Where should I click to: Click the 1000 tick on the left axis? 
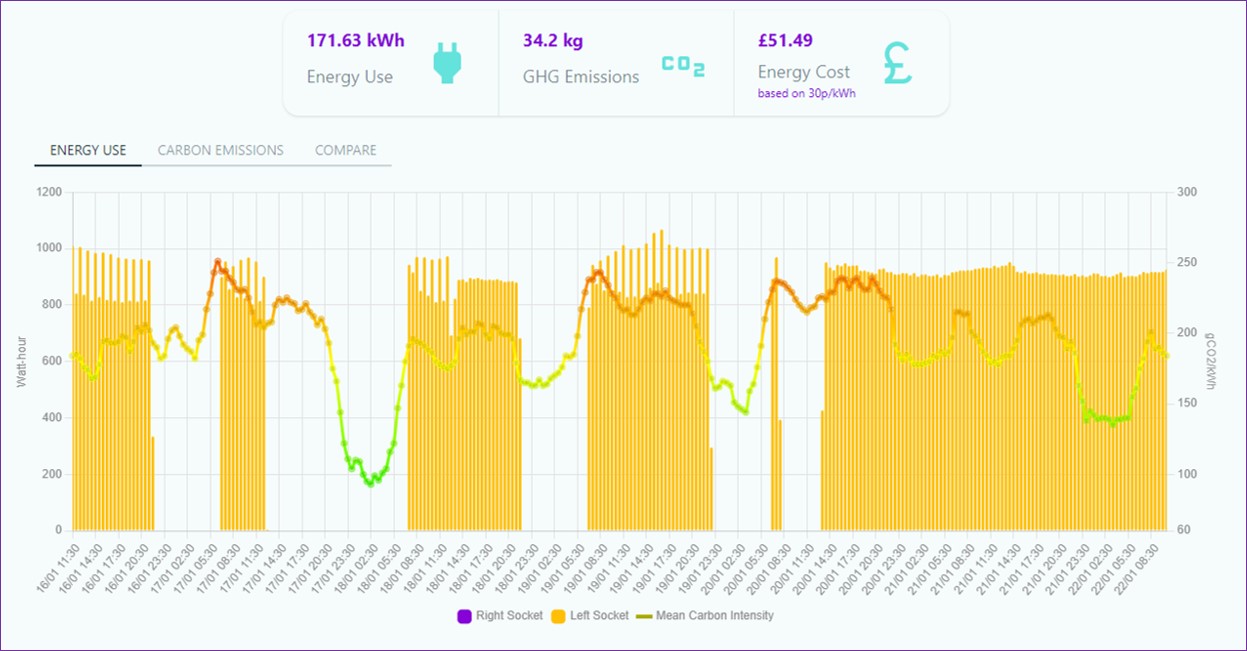tap(48, 248)
